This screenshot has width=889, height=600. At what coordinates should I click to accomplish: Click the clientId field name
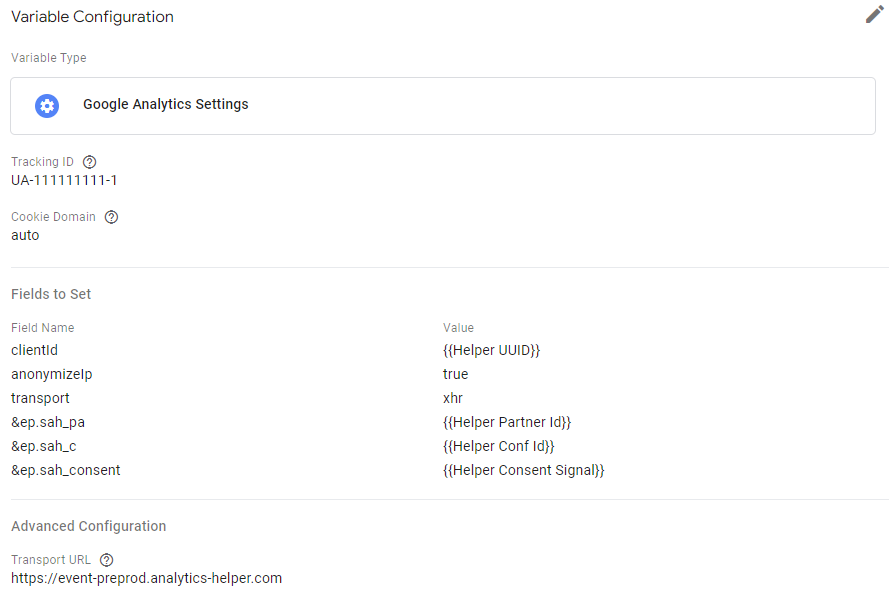(x=35, y=350)
